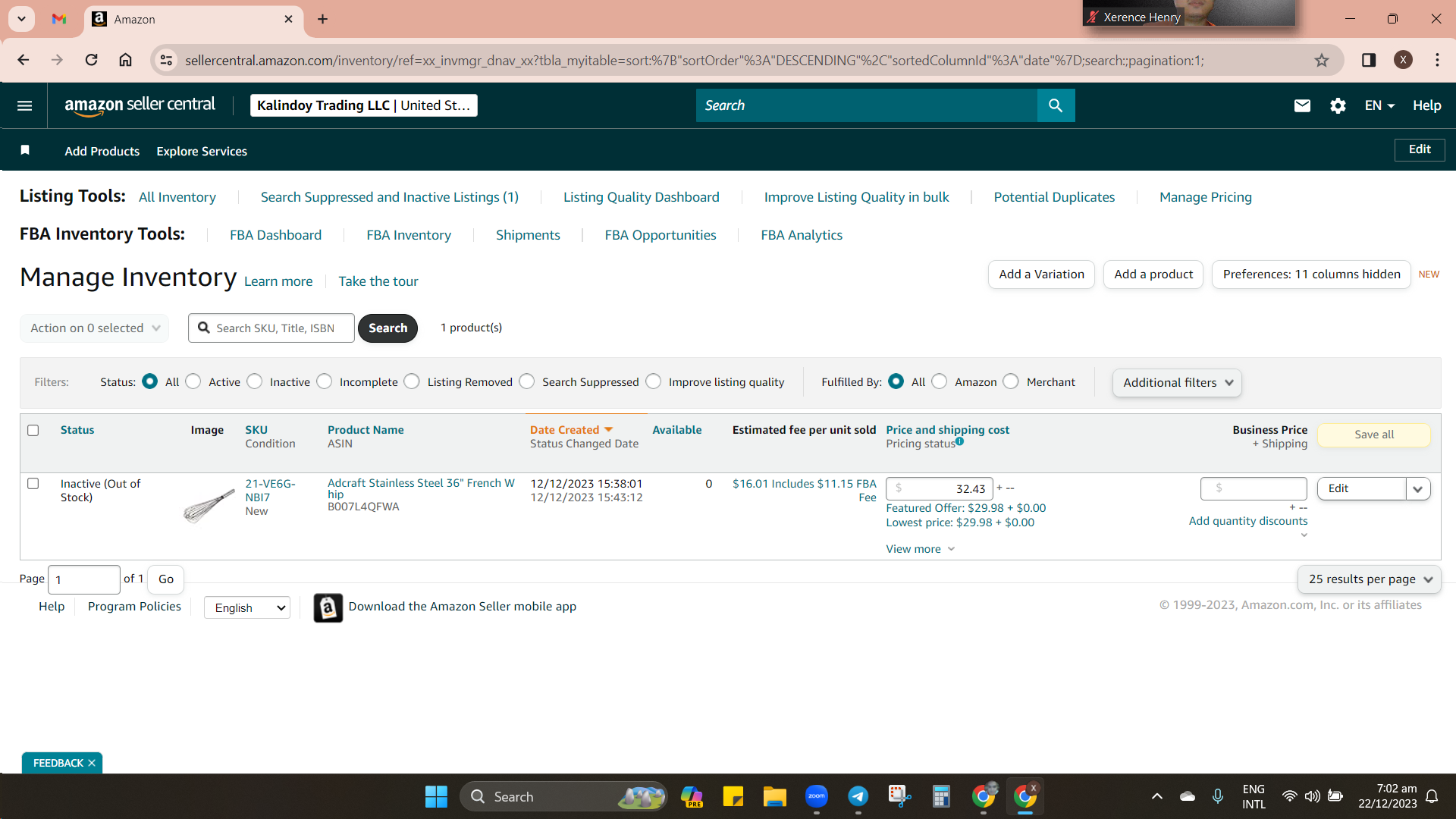Click the pricing status info icon
Image resolution: width=1456 pixels, height=819 pixels.
(x=959, y=441)
